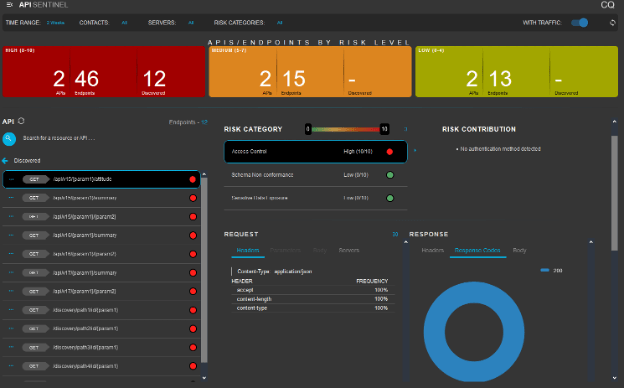Select the /discovery/path1 endpoint row
Viewport: 624px width, 388px height.
tap(101, 310)
